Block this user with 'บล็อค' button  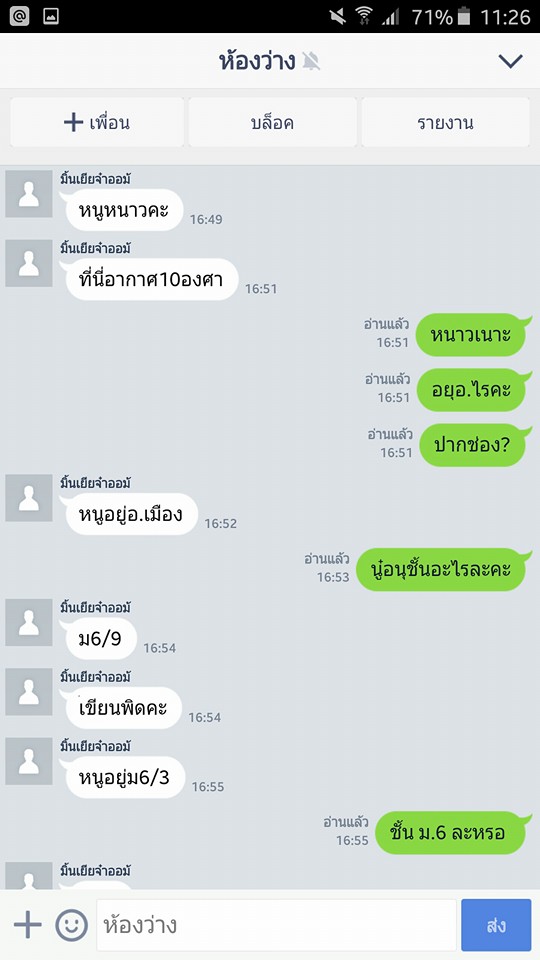[x=272, y=122]
